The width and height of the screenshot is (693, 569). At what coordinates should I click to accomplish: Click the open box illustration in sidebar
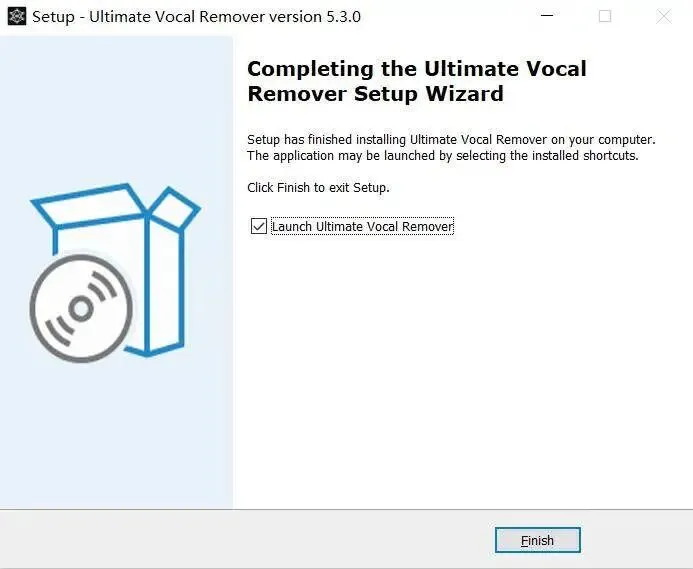pyautogui.click(x=116, y=270)
